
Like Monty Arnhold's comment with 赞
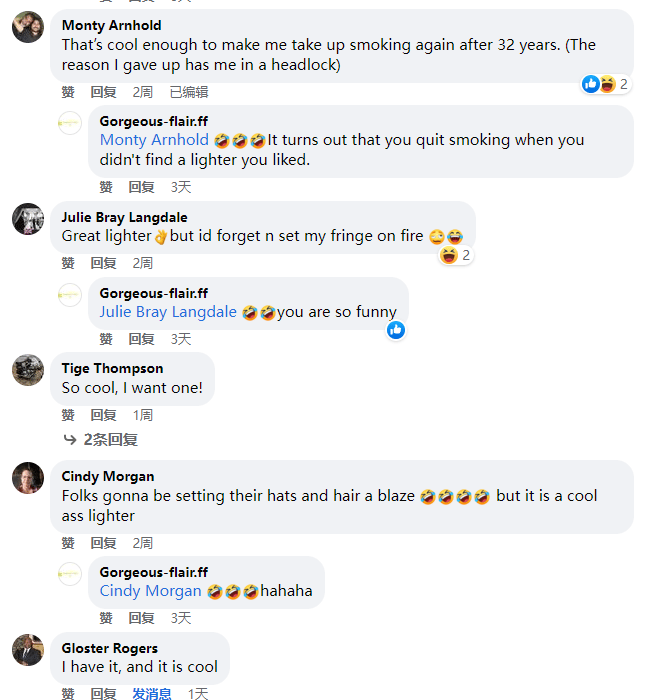[x=68, y=92]
